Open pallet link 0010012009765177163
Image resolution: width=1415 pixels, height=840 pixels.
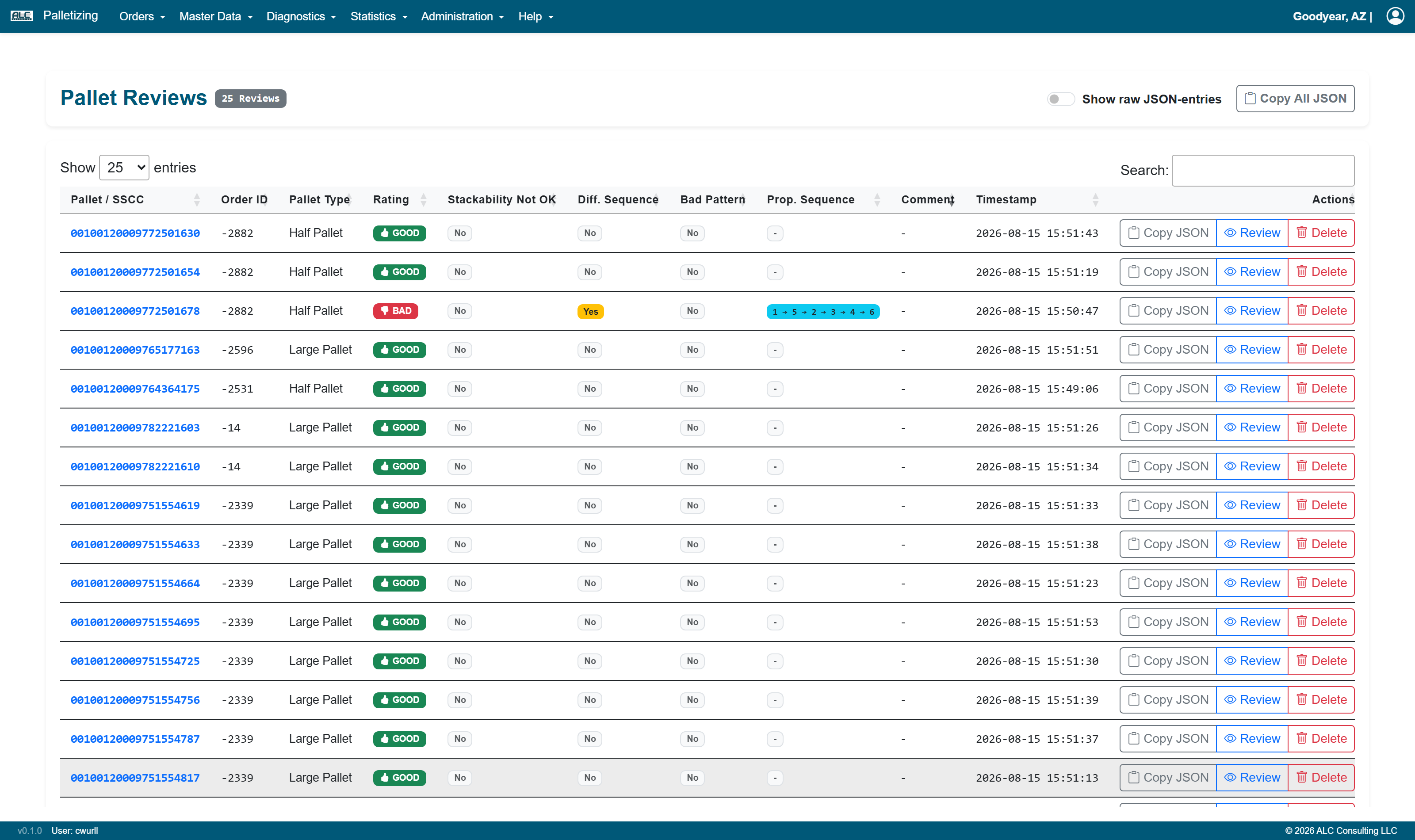click(x=135, y=350)
